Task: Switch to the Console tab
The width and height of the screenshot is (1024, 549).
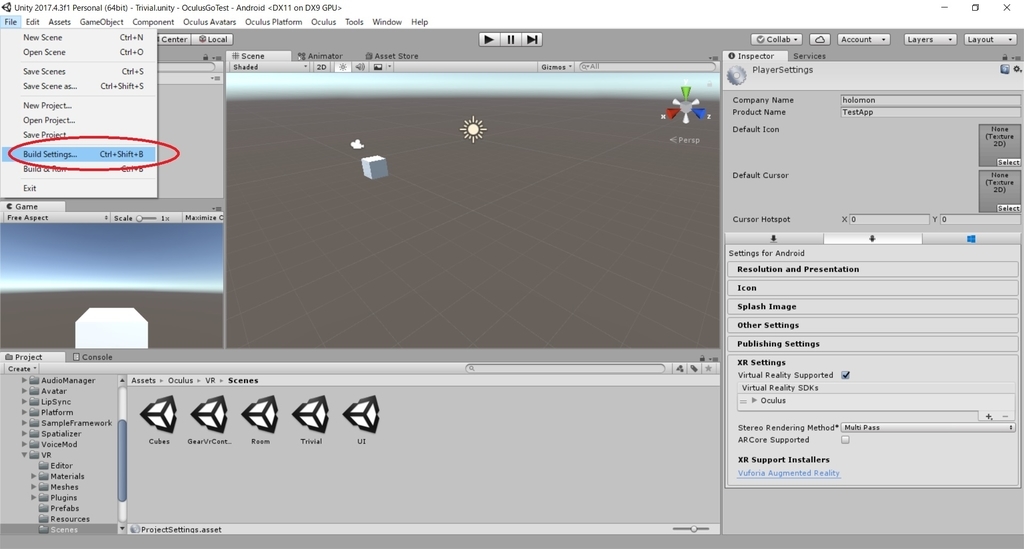Action: tap(93, 357)
